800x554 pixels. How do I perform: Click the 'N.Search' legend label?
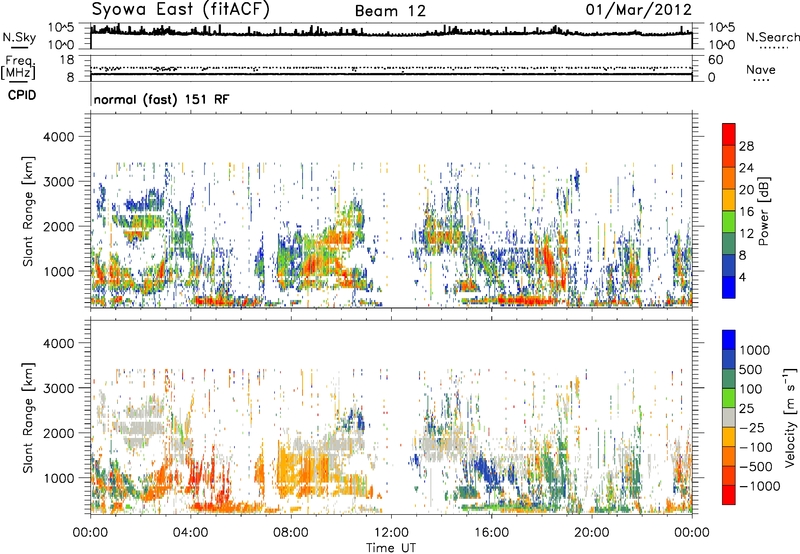[772, 37]
